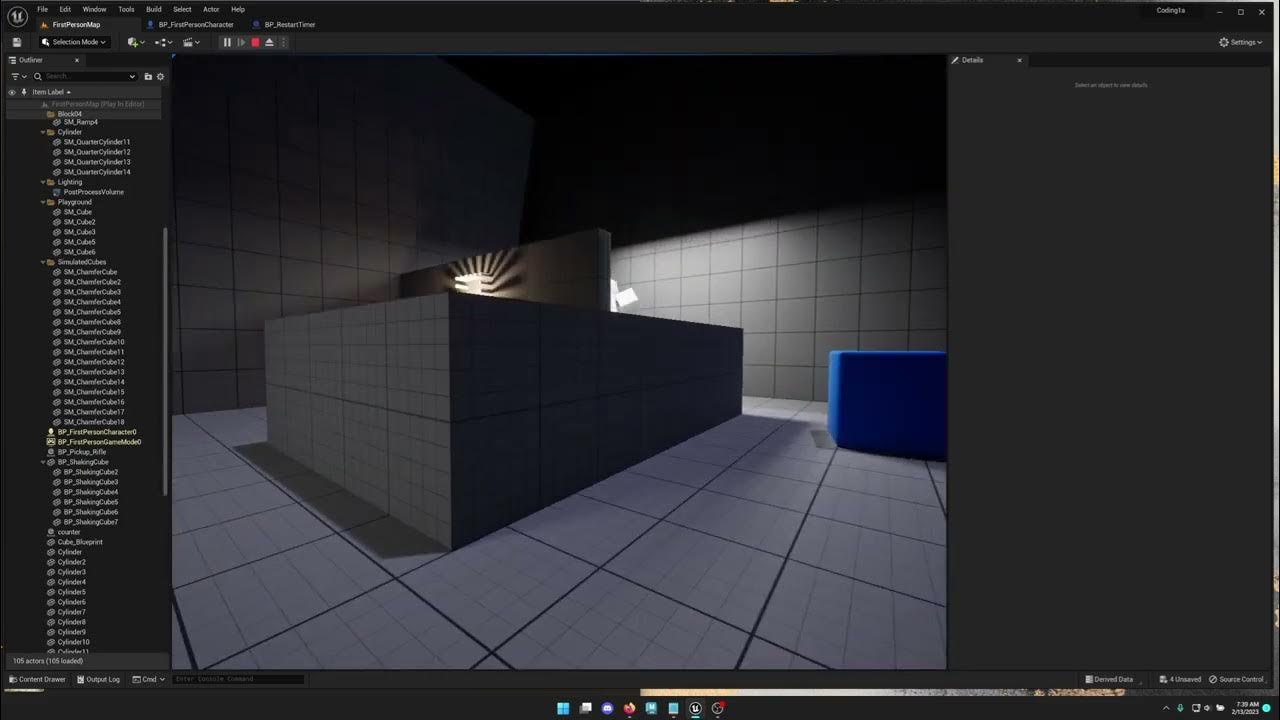The height and width of the screenshot is (720, 1280).
Task: Open the Outliner search history dropdown arrow
Action: pyautogui.click(x=132, y=76)
